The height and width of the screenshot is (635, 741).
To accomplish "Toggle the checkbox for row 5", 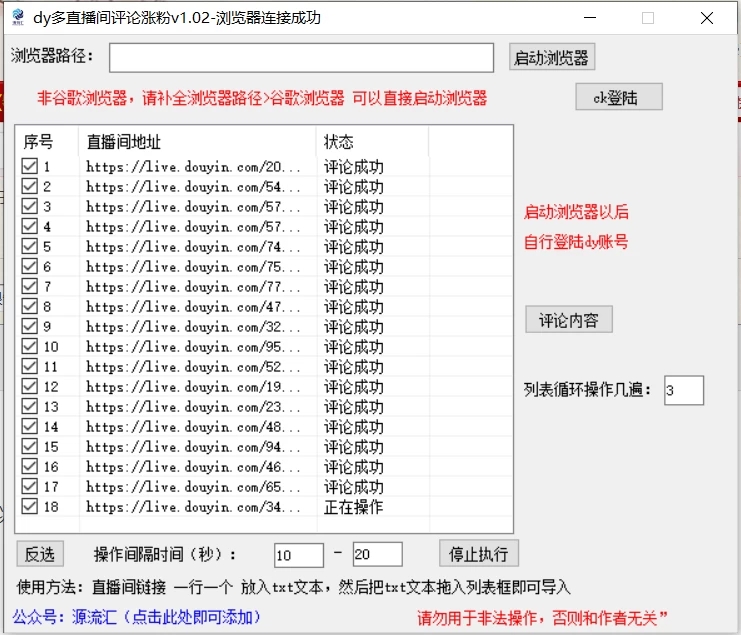I will [30, 246].
